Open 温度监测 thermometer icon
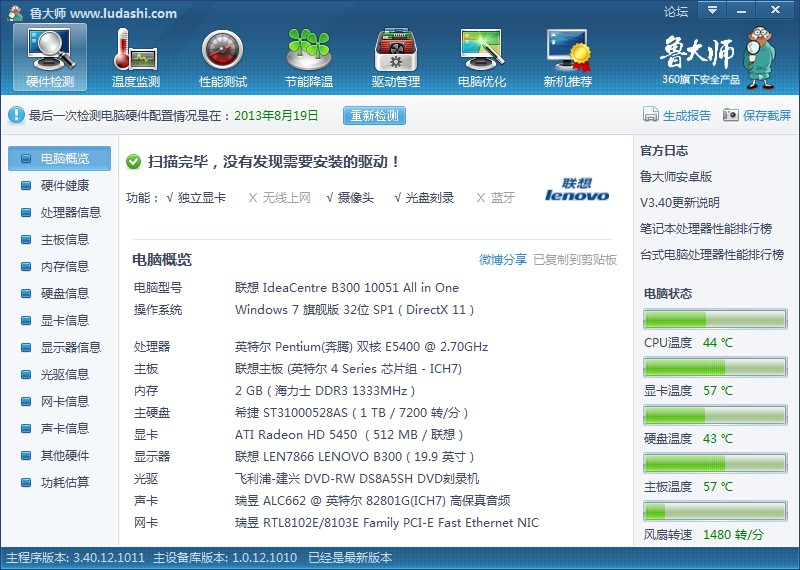Image resolution: width=800 pixels, height=570 pixels. pos(136,57)
